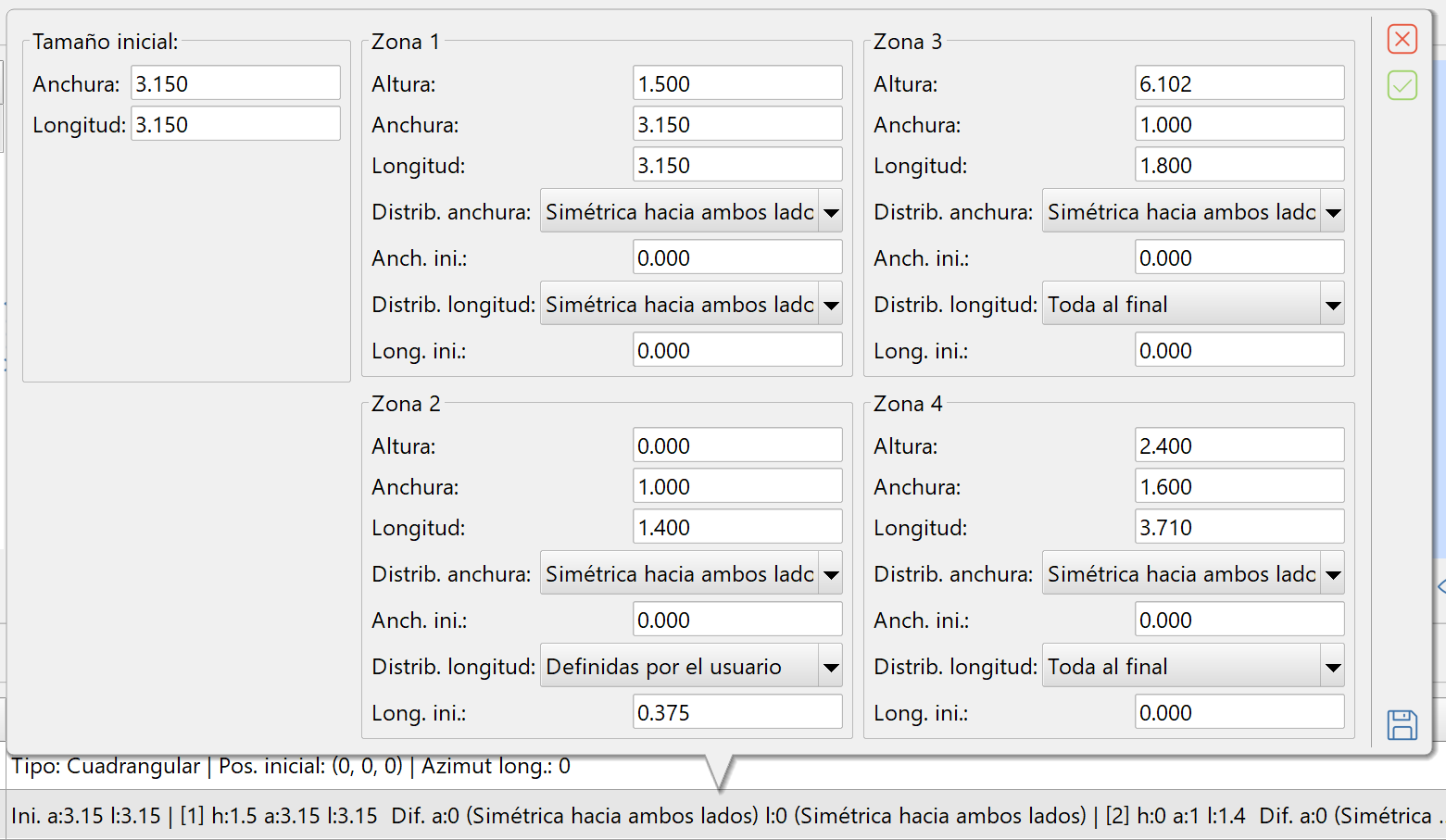The image size is (1446, 840).
Task: Click the blue save floppy disk icon
Action: tap(1402, 724)
